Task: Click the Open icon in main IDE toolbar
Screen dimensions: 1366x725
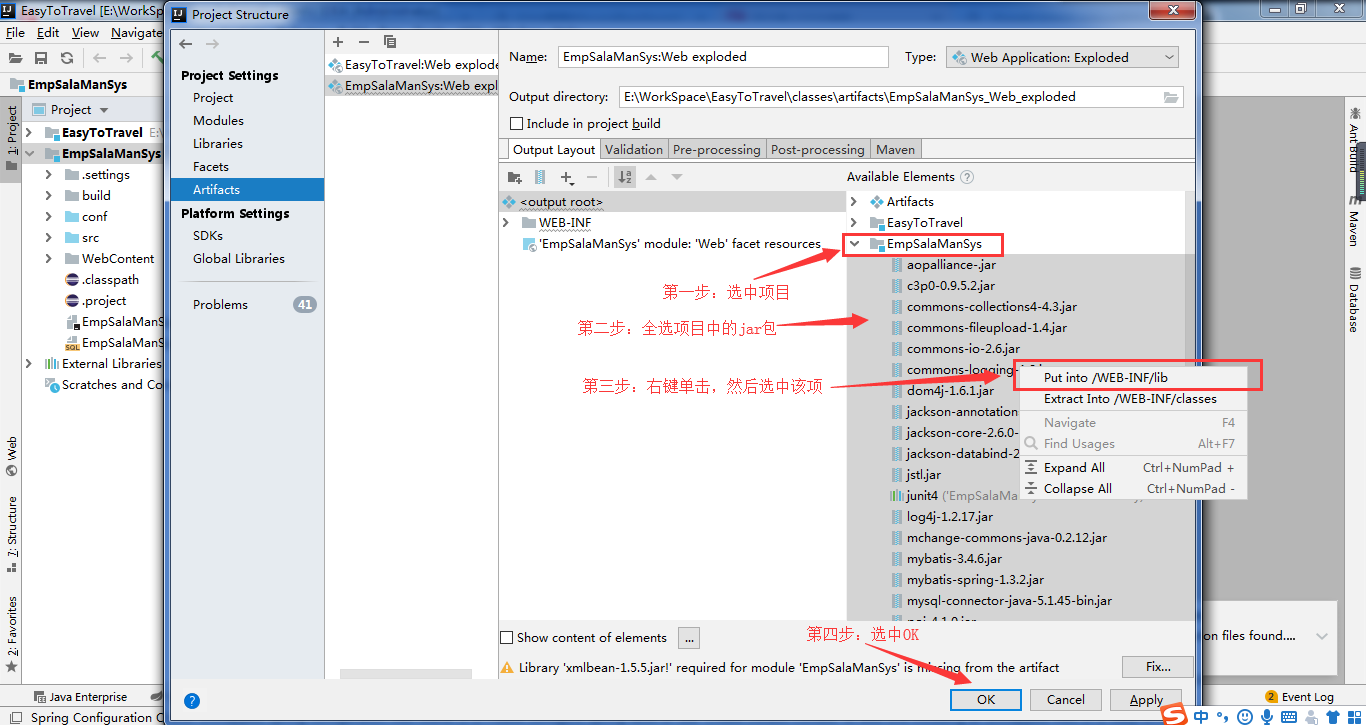Action: [x=15, y=58]
